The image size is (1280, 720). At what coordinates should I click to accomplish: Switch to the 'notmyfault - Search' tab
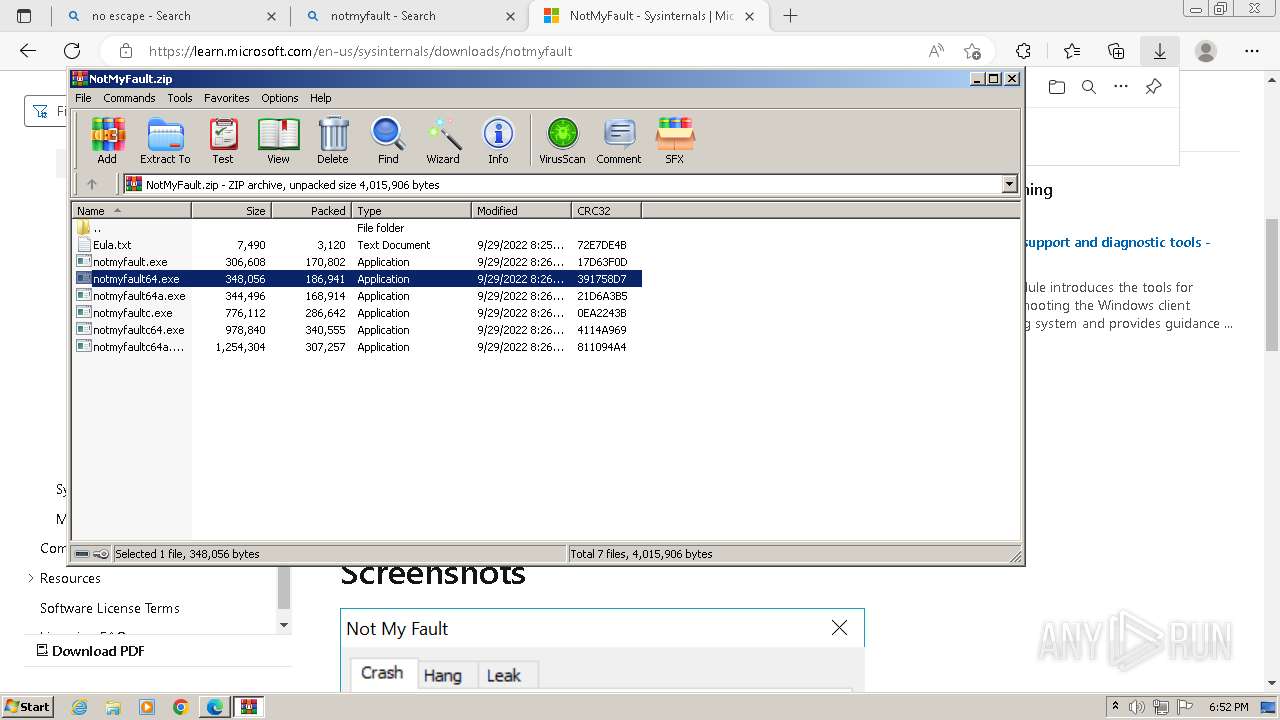point(410,16)
